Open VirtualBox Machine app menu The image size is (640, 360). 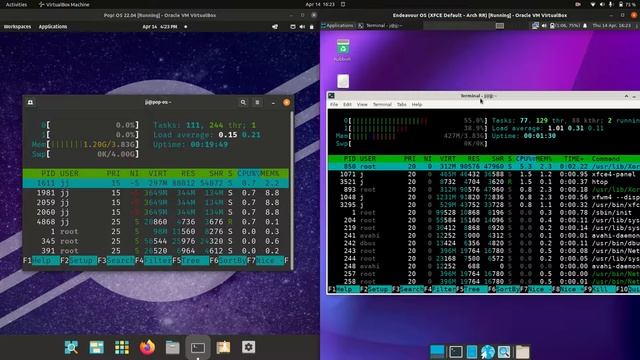64,4
